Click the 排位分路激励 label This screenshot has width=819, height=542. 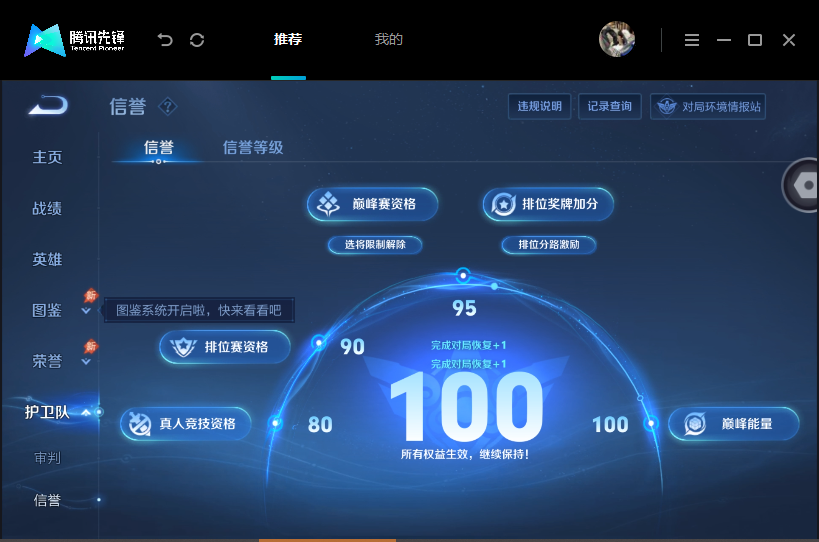[x=549, y=244]
